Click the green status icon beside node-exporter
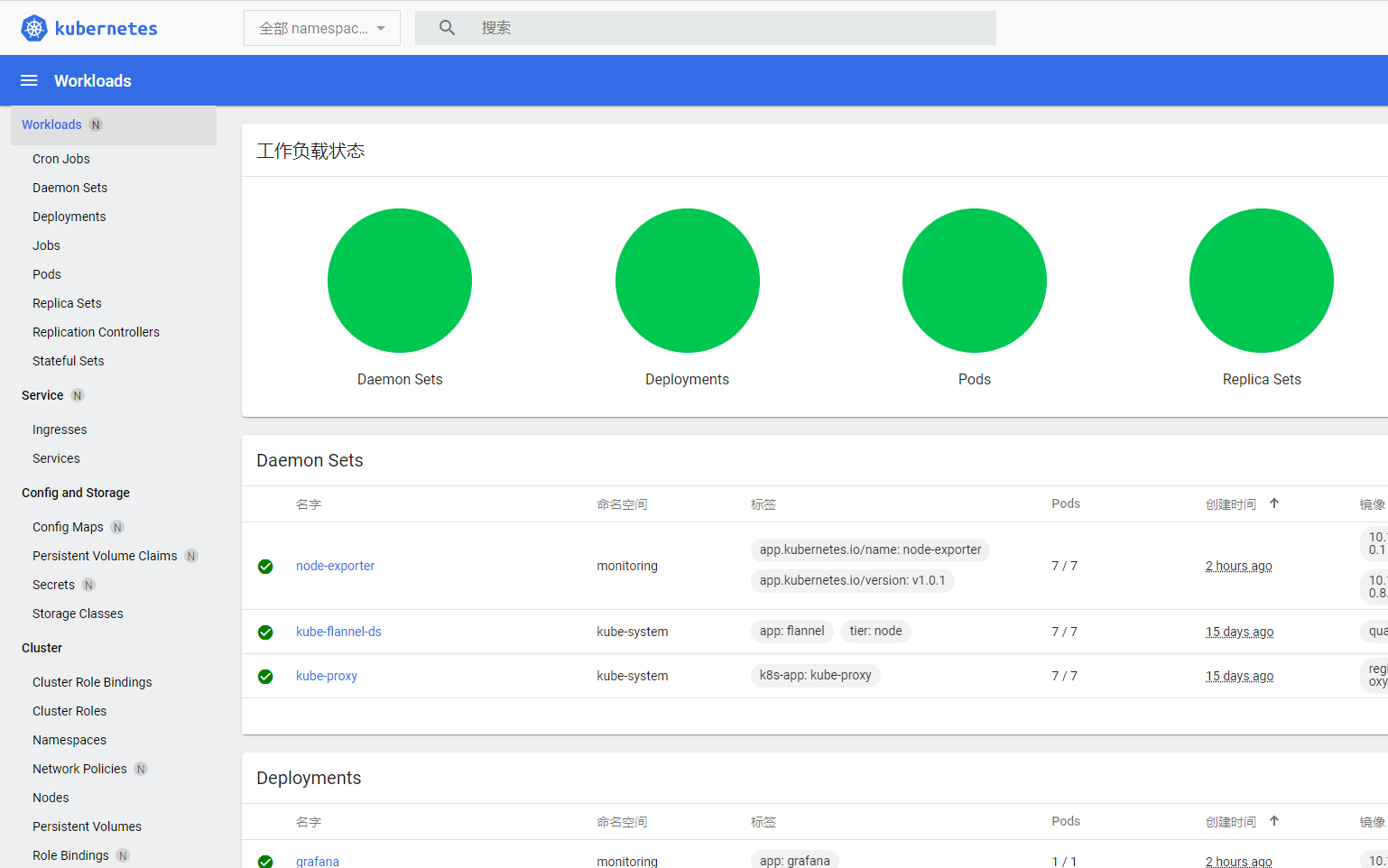Viewport: 1388px width, 868px height. click(x=265, y=567)
